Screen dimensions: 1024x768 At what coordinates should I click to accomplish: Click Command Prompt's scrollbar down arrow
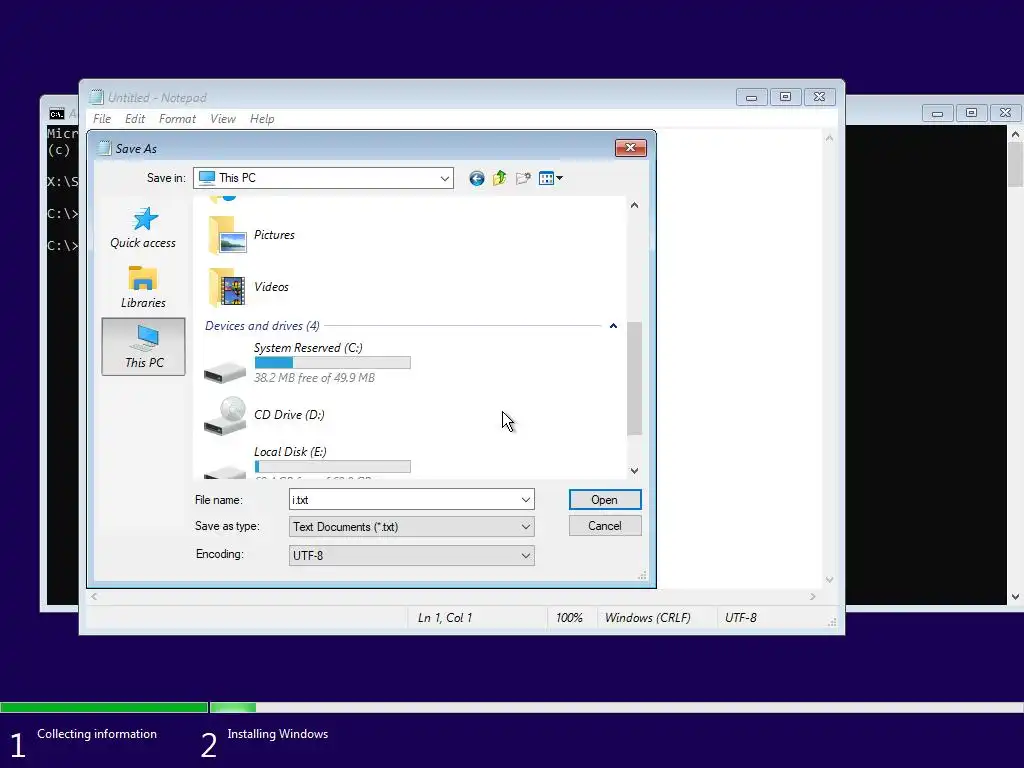click(x=1015, y=596)
